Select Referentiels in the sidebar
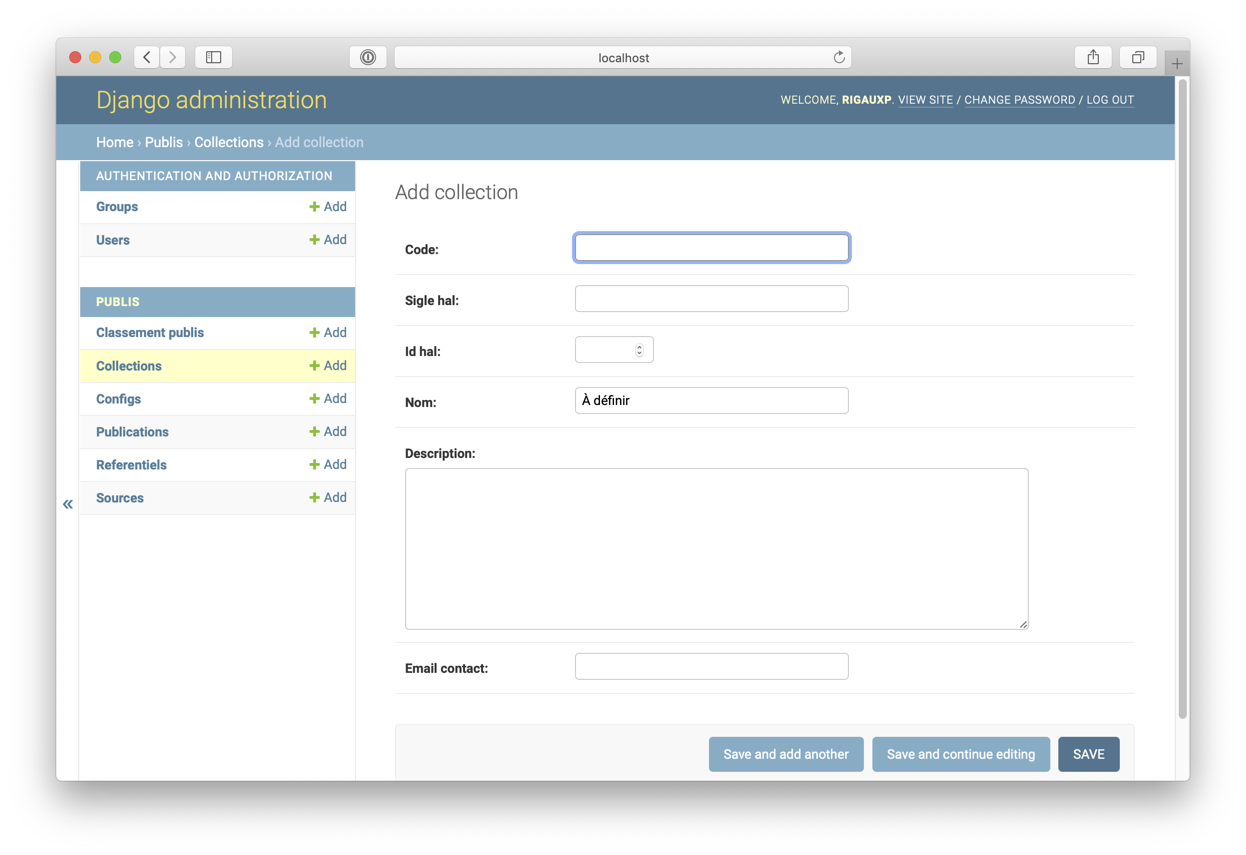Image resolution: width=1246 pixels, height=855 pixels. pyautogui.click(x=131, y=465)
